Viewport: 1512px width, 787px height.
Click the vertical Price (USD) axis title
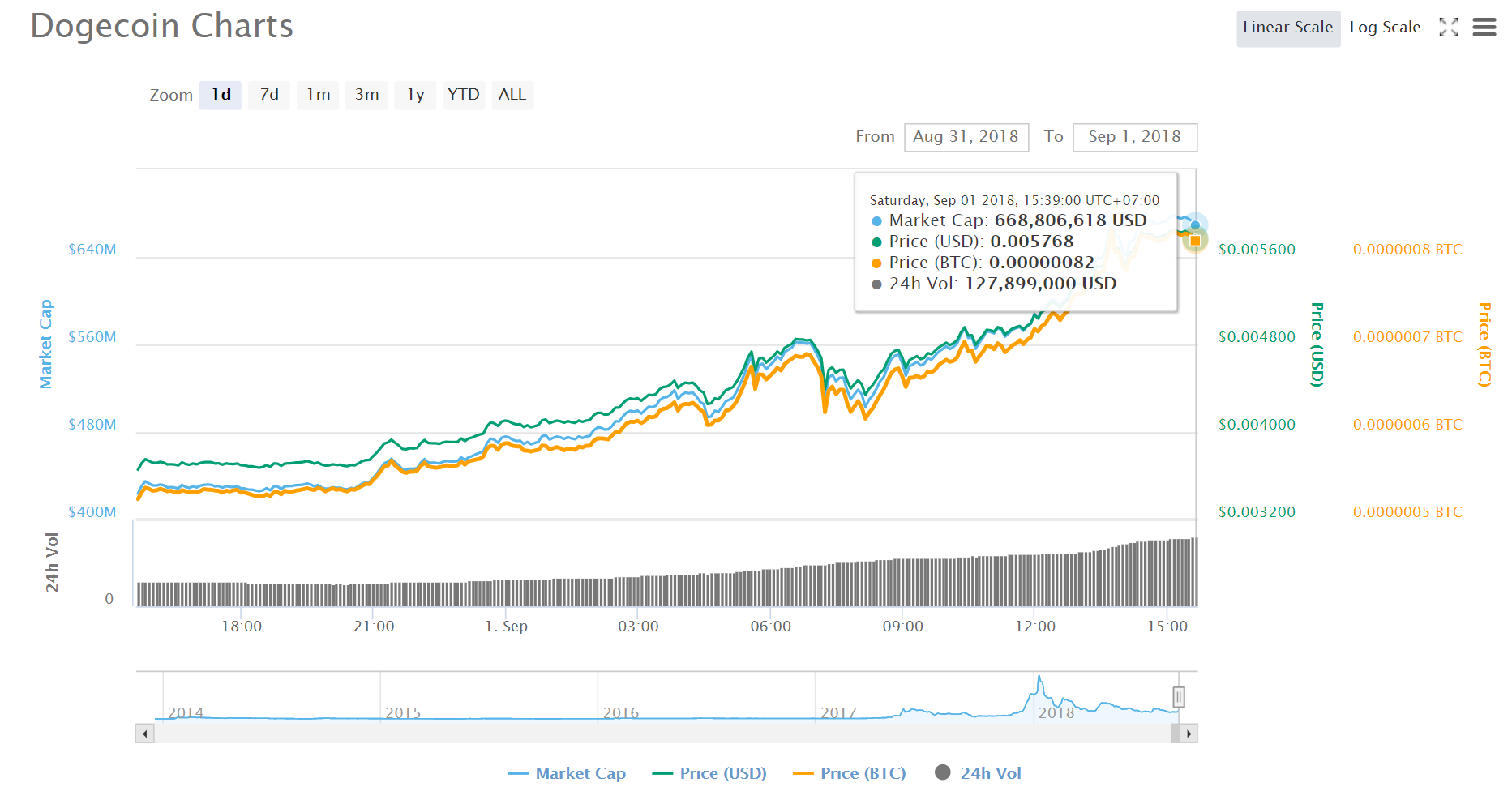(x=1317, y=344)
